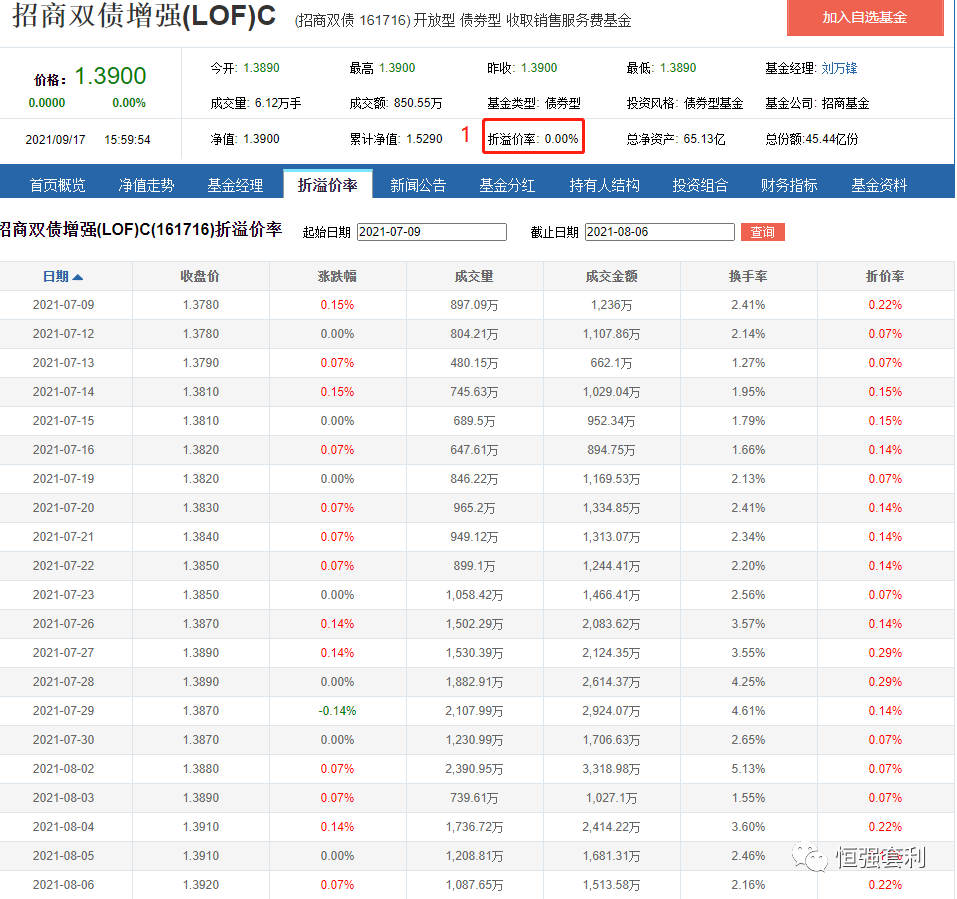Open the 投资组合 tab

tap(700, 185)
